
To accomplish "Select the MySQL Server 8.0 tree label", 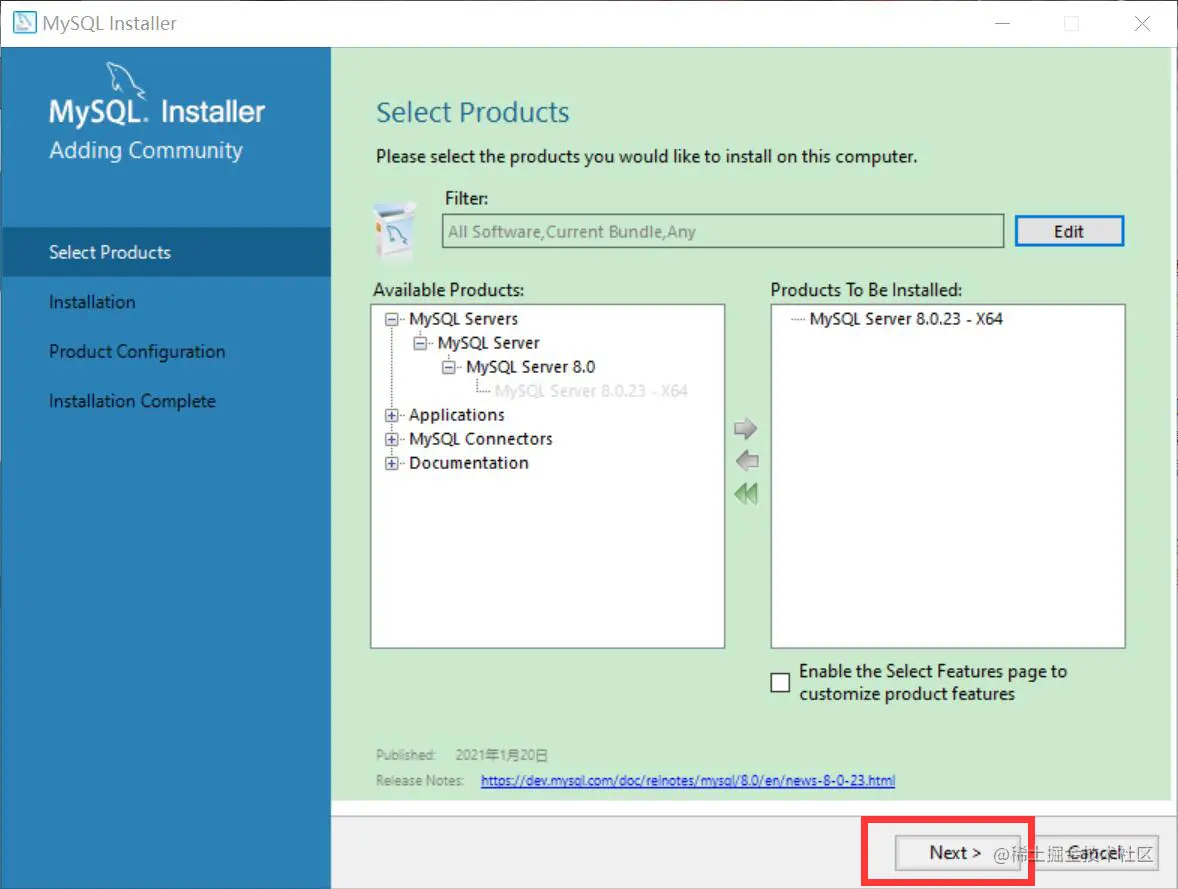I will [530, 367].
